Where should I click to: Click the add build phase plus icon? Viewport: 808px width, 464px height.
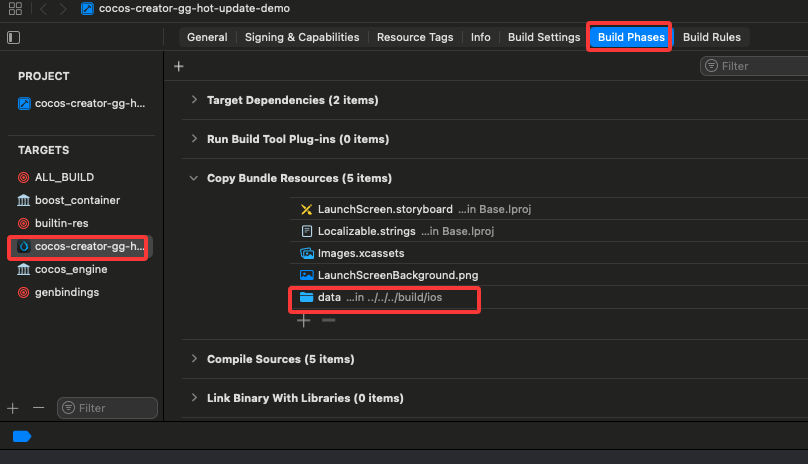point(179,66)
